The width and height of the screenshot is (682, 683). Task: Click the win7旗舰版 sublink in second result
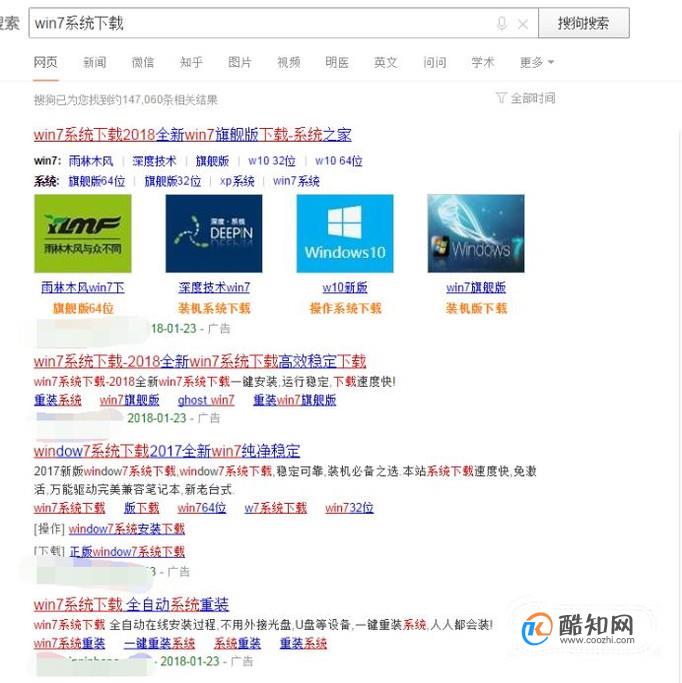129,400
